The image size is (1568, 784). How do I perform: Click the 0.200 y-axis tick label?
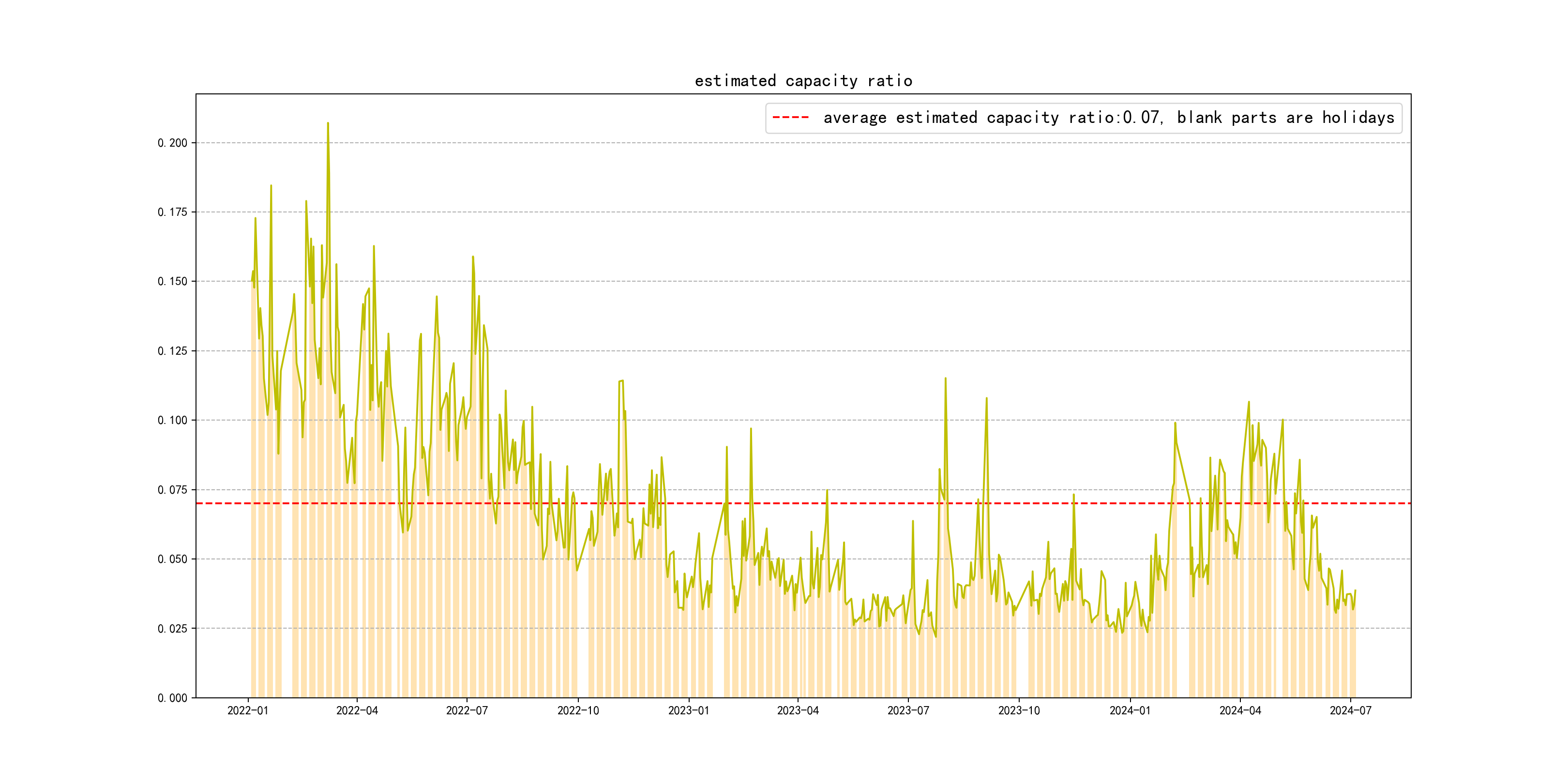(x=172, y=143)
